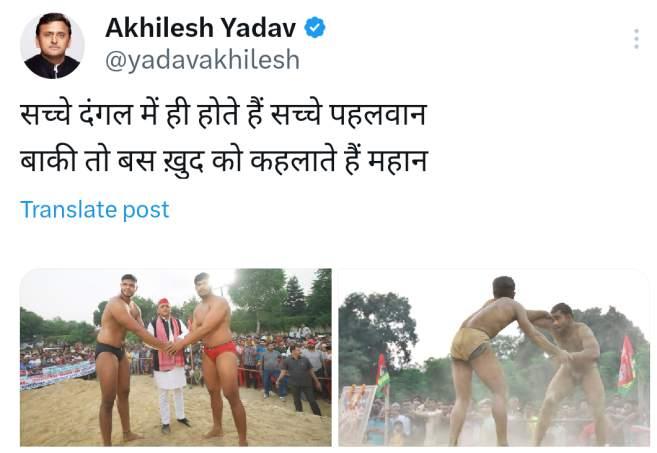This screenshot has height=453, width=657.
Task: Open the right photo of wrestlers grappling
Action: (x=494, y=357)
